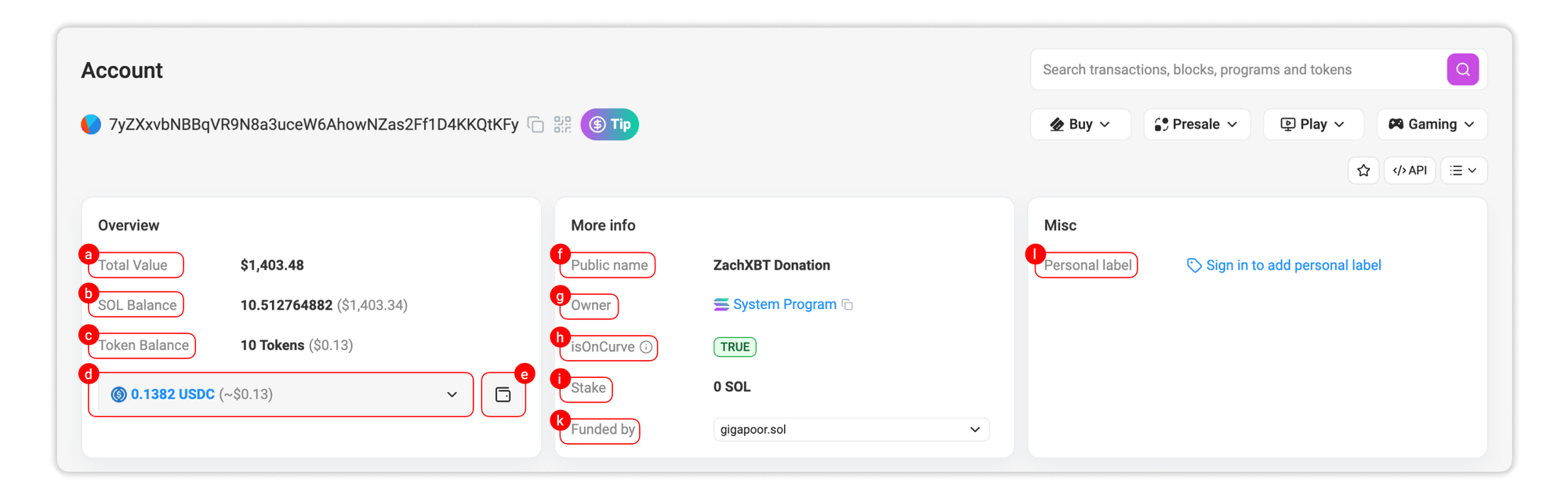The height and width of the screenshot is (498, 1568).
Task: Add account to favorites with star icon
Action: tap(1363, 170)
